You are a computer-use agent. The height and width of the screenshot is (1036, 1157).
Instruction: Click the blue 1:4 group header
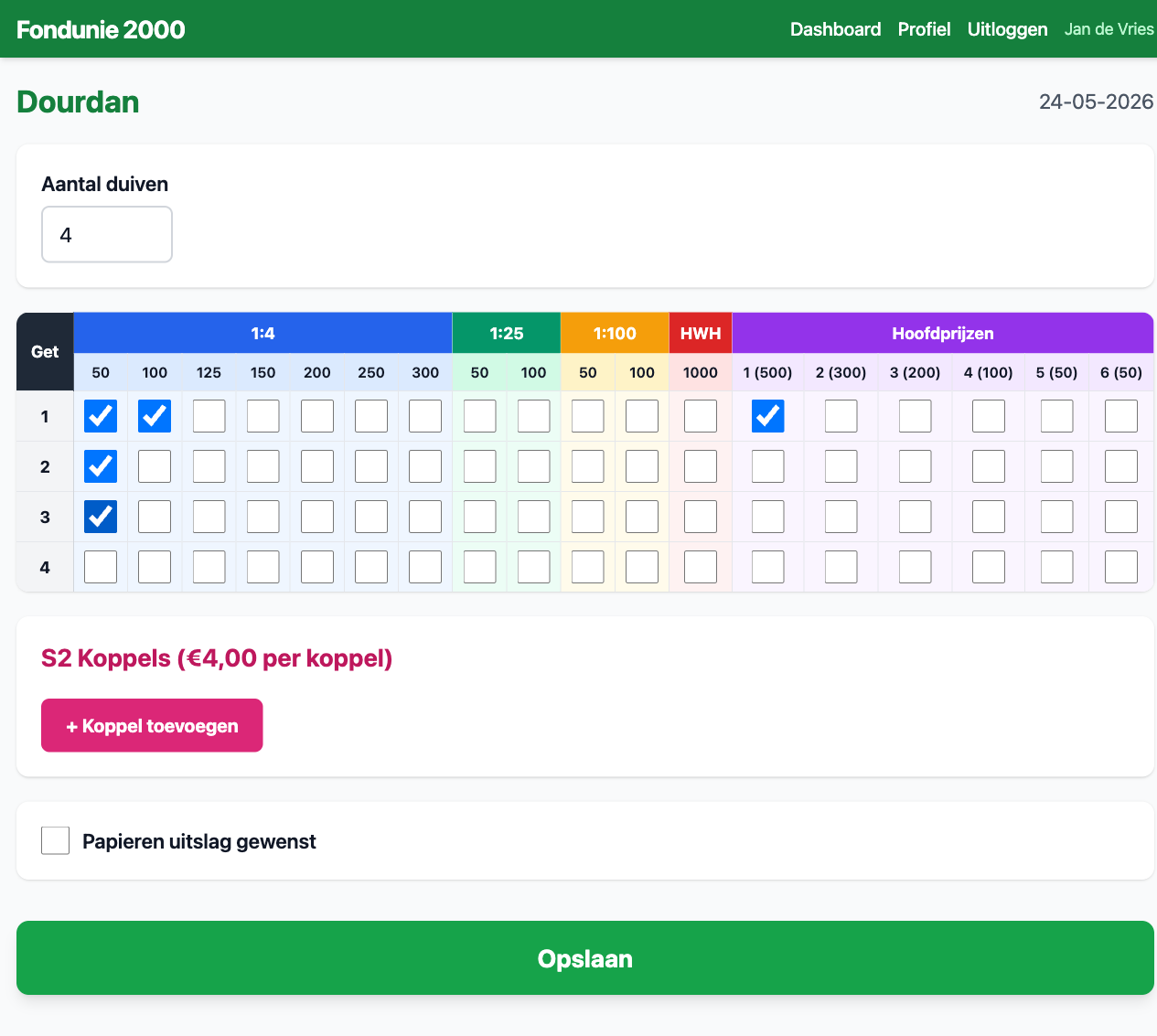[x=262, y=333]
